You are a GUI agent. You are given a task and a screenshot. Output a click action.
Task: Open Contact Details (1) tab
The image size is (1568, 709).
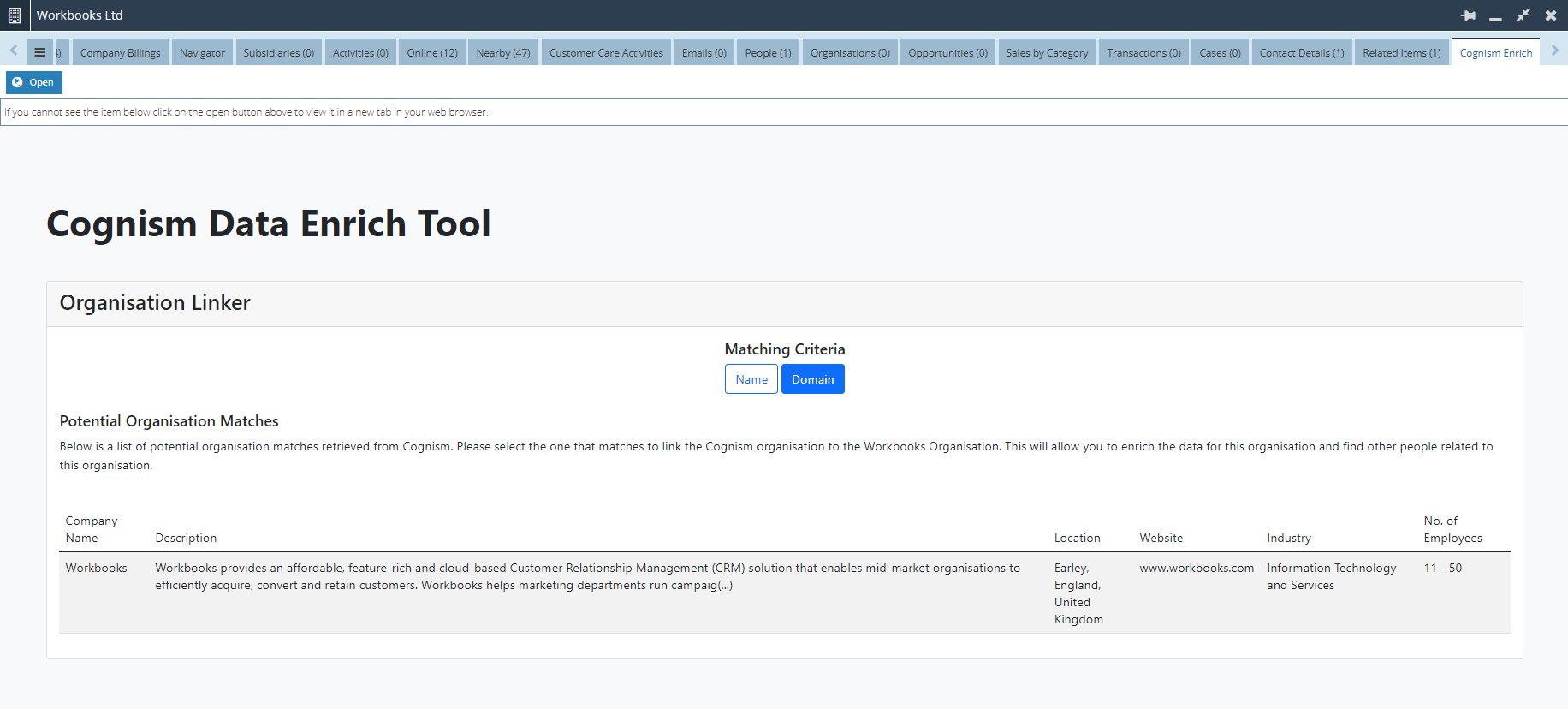click(x=1302, y=52)
